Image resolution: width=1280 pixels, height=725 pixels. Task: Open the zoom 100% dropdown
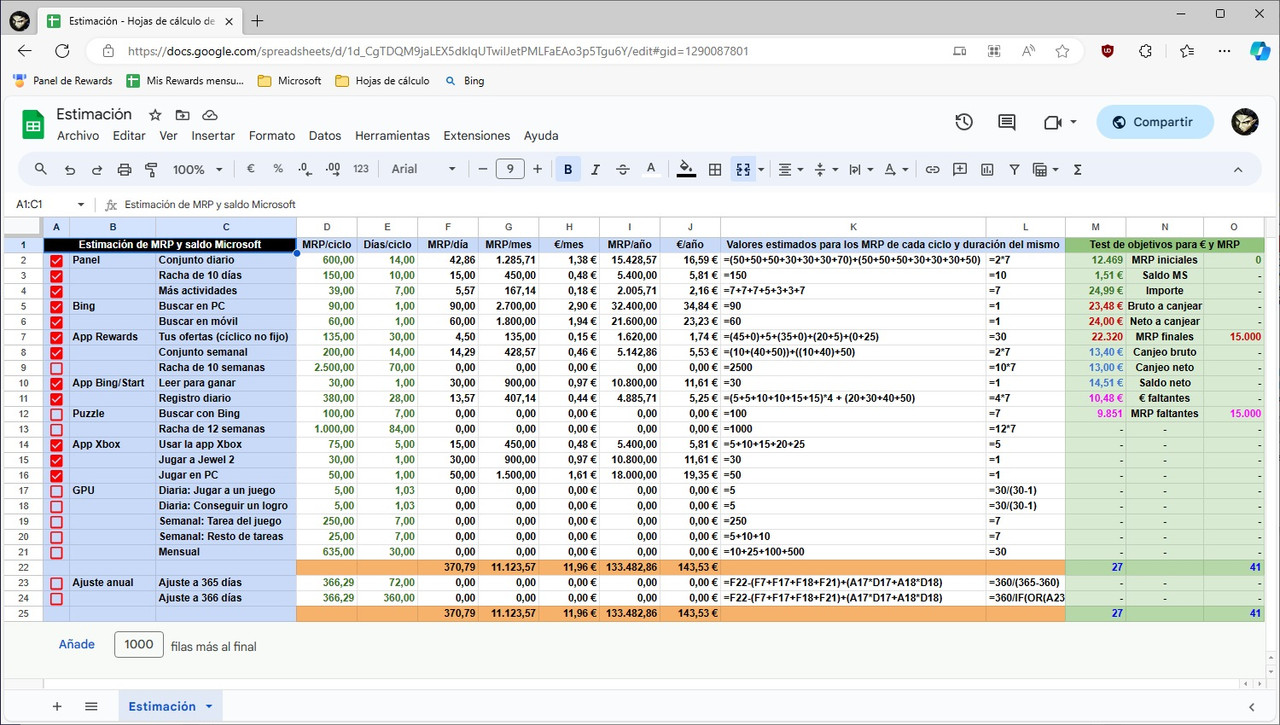(x=198, y=169)
